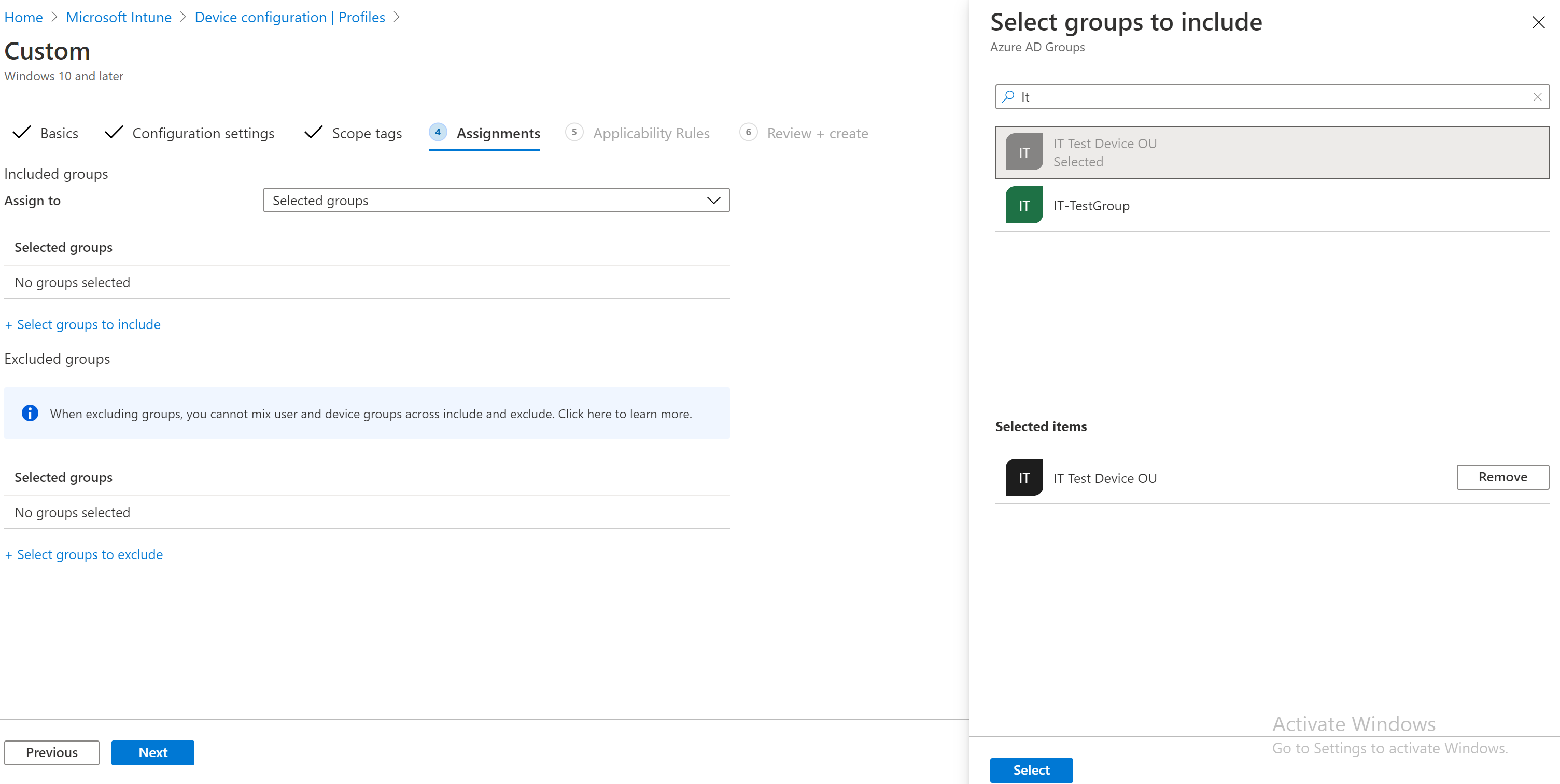
Task: Click the step 4 badge on Assignments
Action: [x=438, y=132]
